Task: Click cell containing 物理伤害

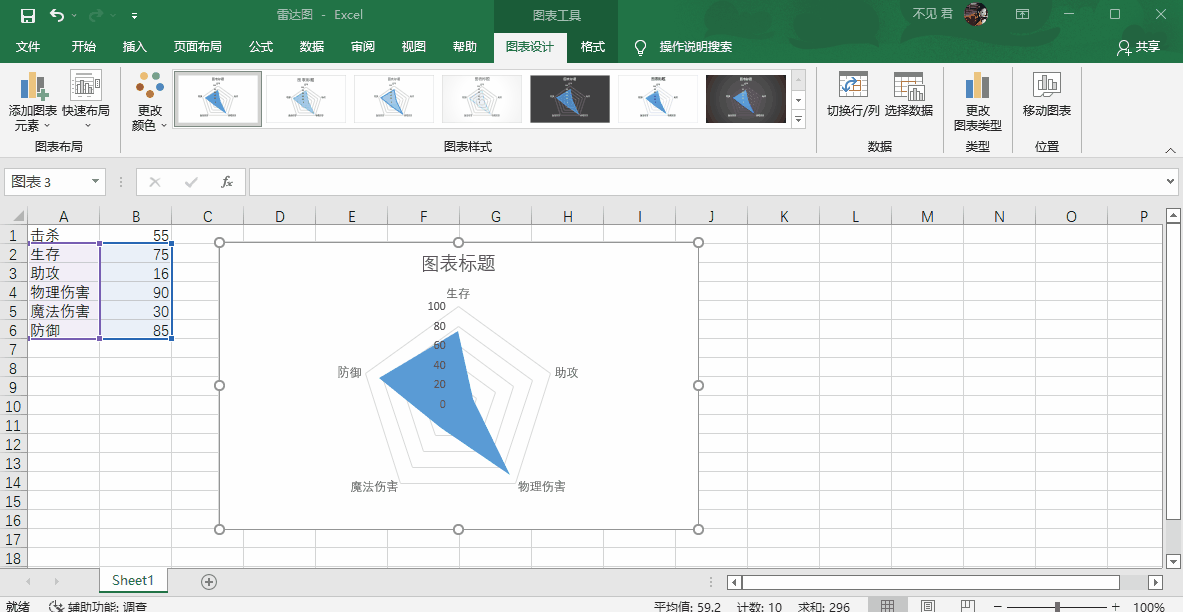Action: (x=63, y=292)
